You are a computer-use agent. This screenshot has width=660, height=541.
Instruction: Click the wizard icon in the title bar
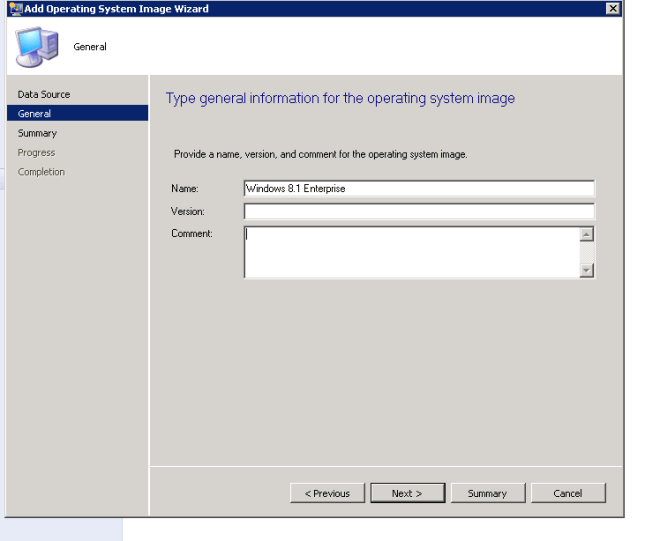tap(14, 8)
